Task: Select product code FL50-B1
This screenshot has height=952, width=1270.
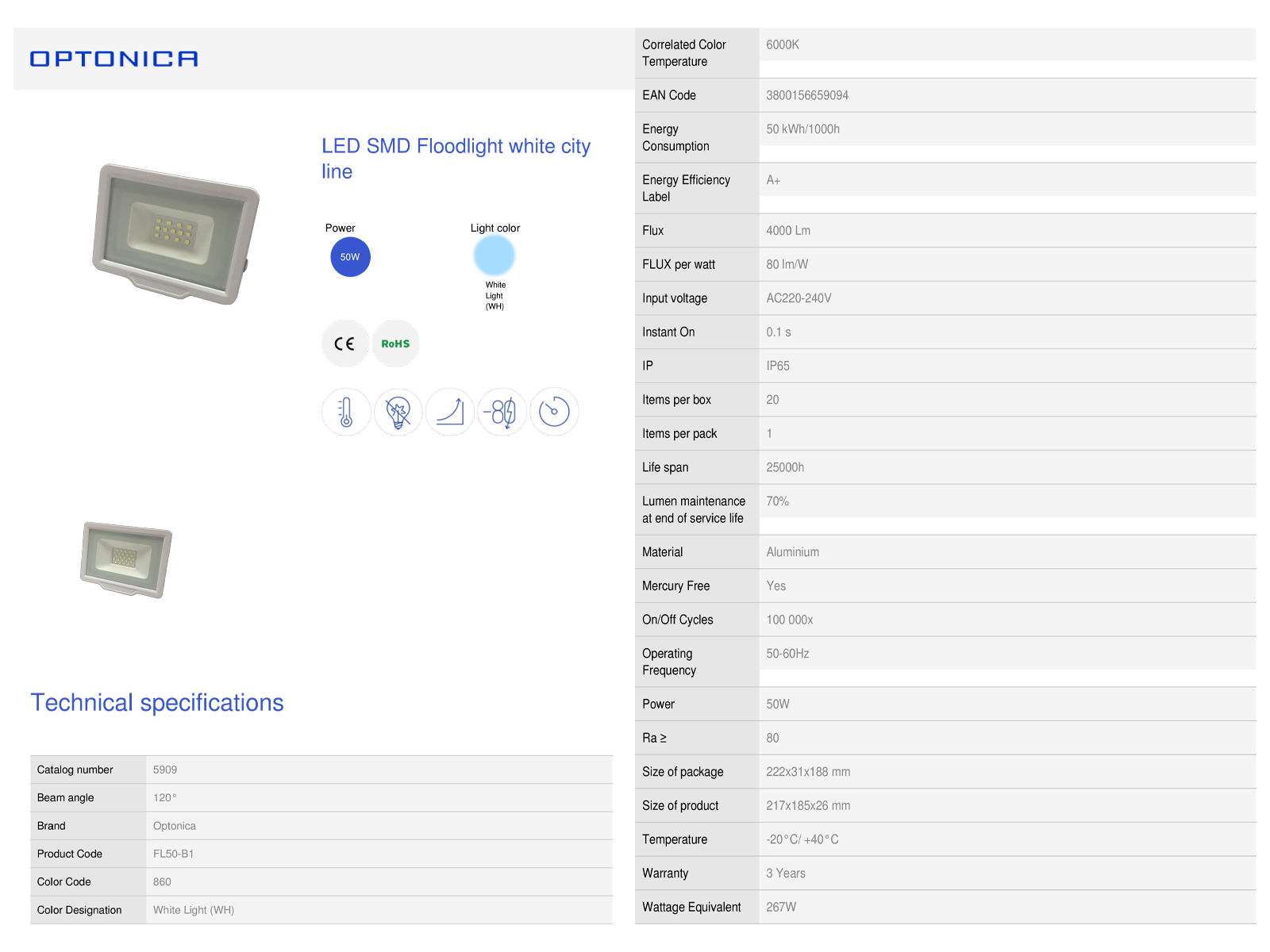Action: tap(174, 854)
